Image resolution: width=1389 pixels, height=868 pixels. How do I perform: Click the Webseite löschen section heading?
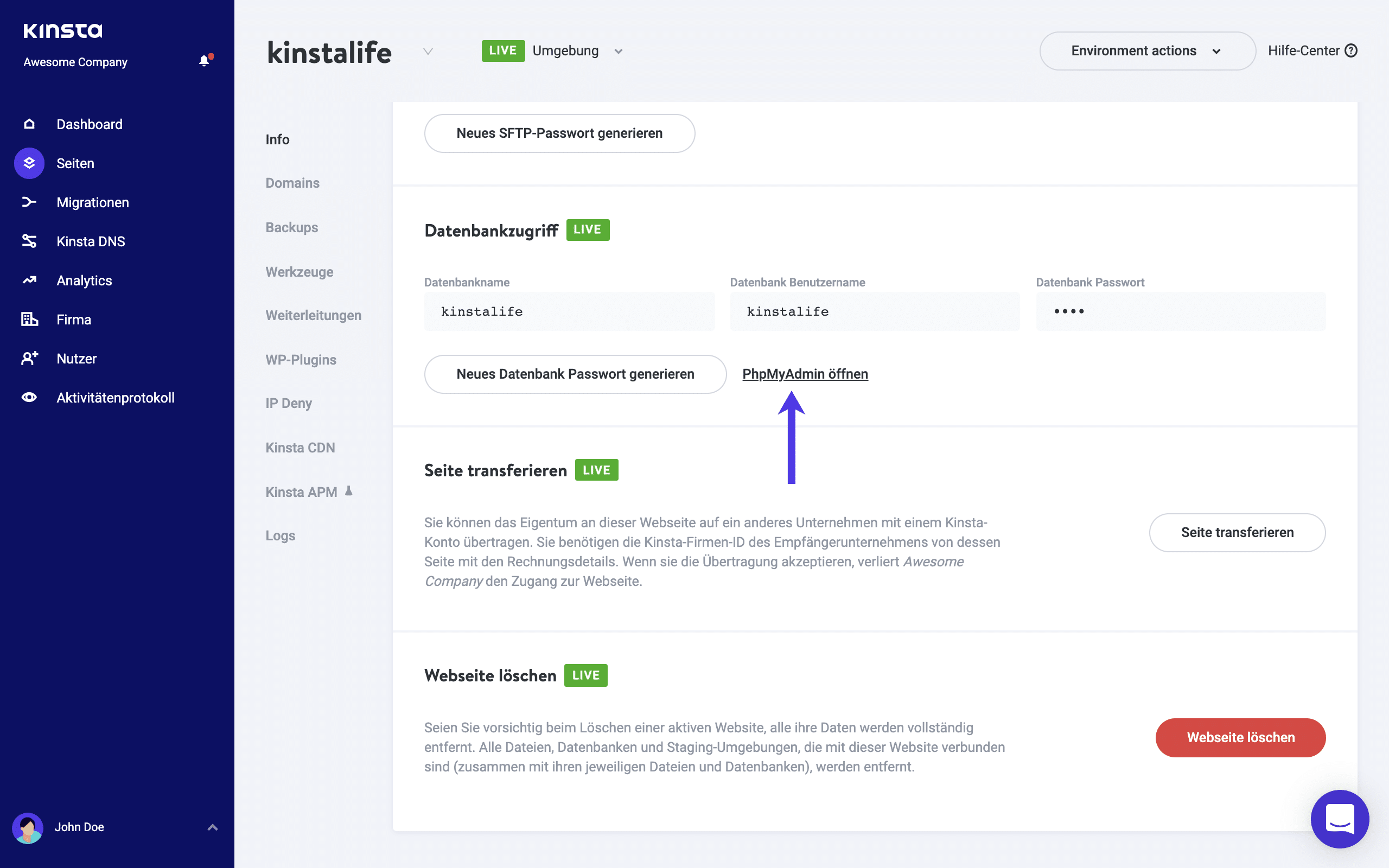coord(490,675)
